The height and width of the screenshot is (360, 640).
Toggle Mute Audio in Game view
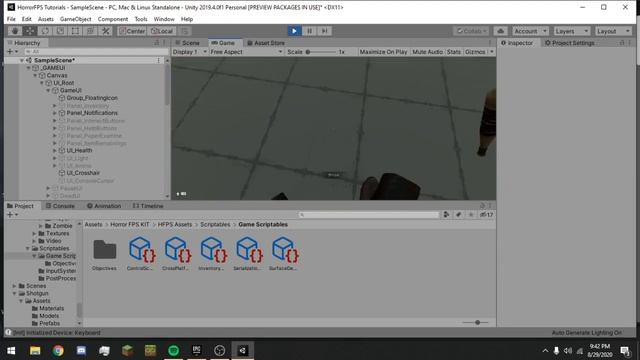(427, 52)
